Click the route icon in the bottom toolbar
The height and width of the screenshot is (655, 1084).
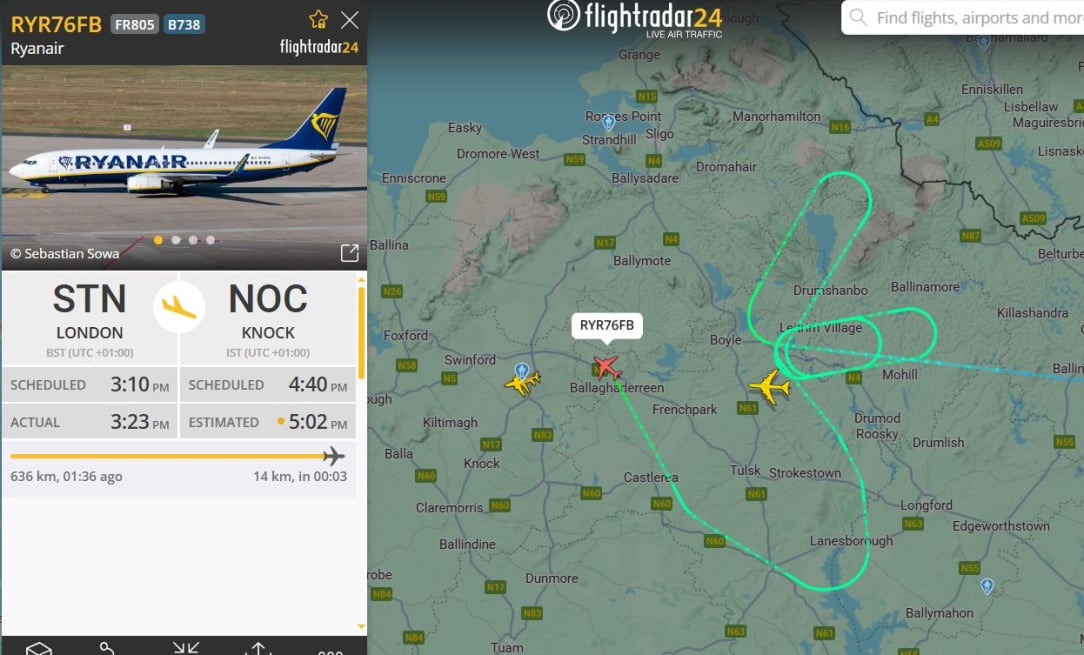(106, 649)
